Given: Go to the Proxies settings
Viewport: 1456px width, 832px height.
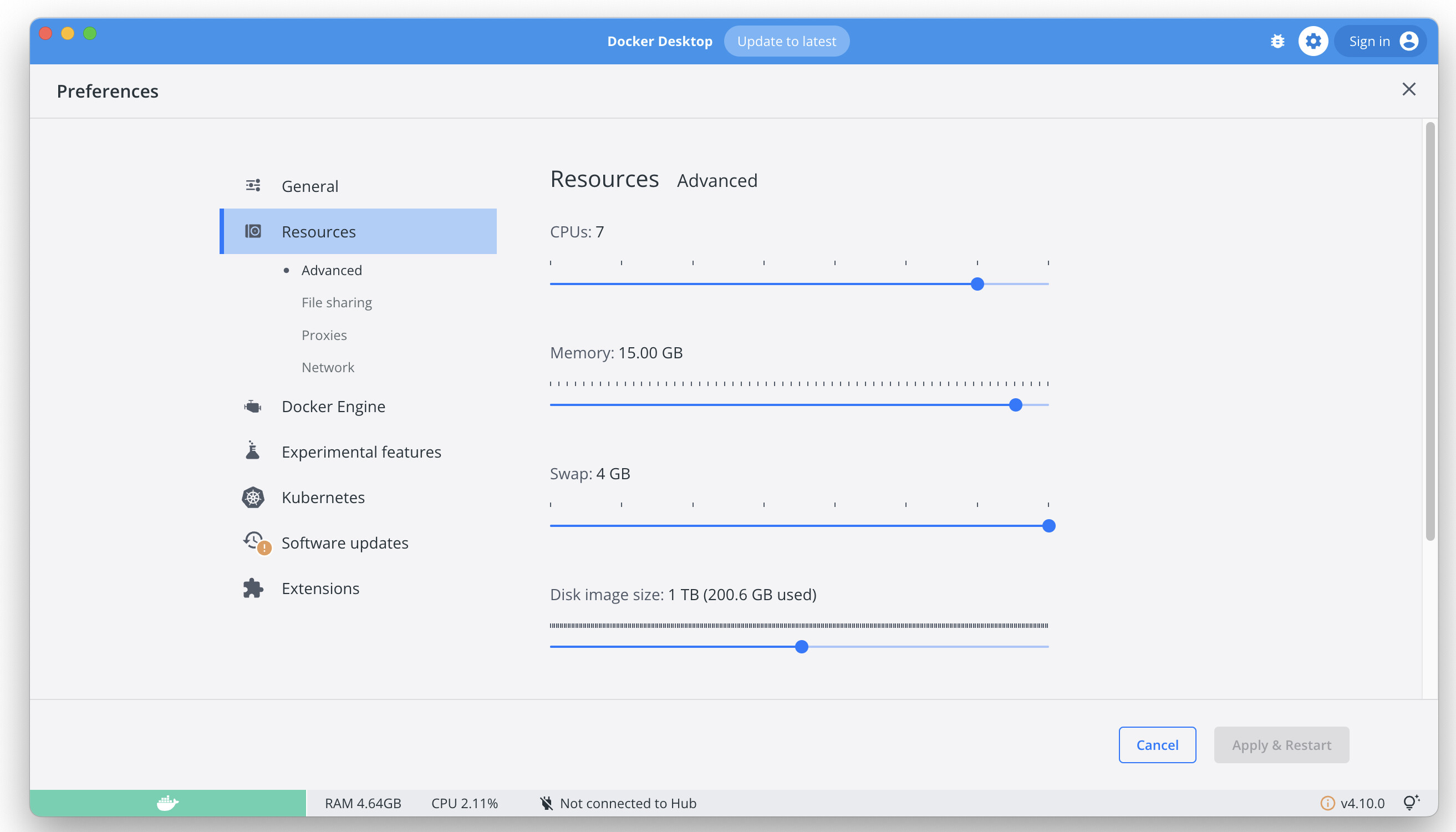Looking at the screenshot, I should 324,335.
